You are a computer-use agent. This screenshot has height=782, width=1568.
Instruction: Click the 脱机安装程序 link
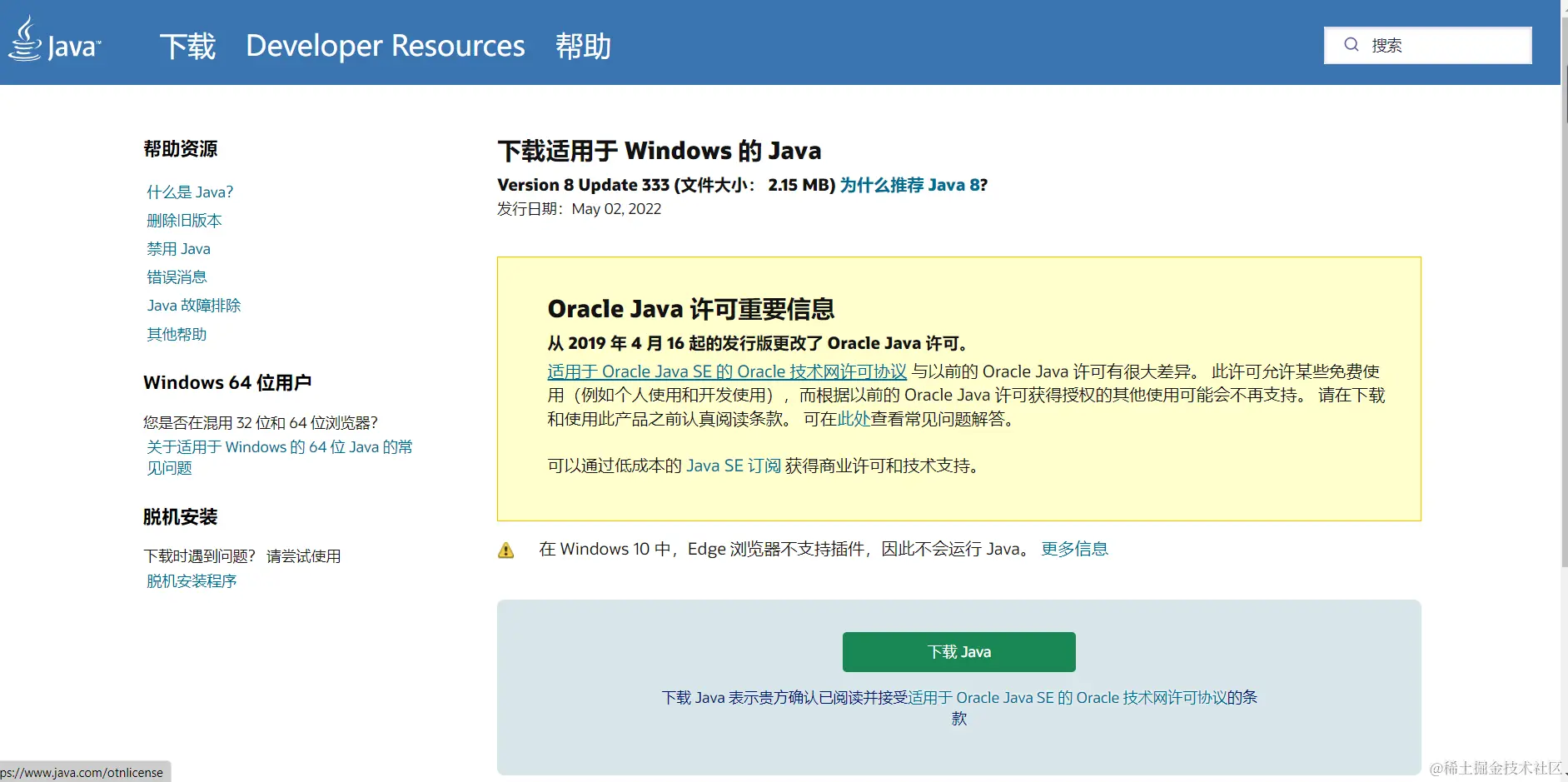tap(192, 581)
